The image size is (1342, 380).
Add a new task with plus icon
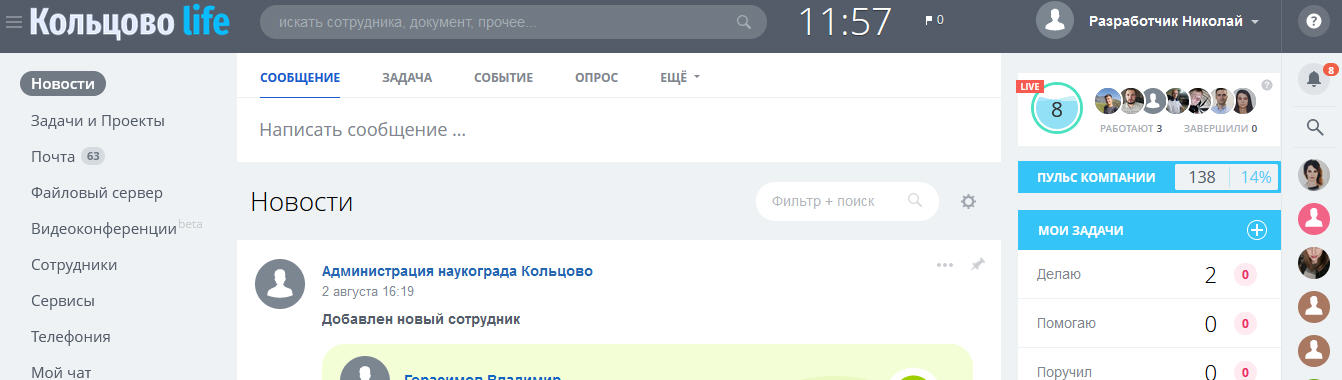[1257, 230]
